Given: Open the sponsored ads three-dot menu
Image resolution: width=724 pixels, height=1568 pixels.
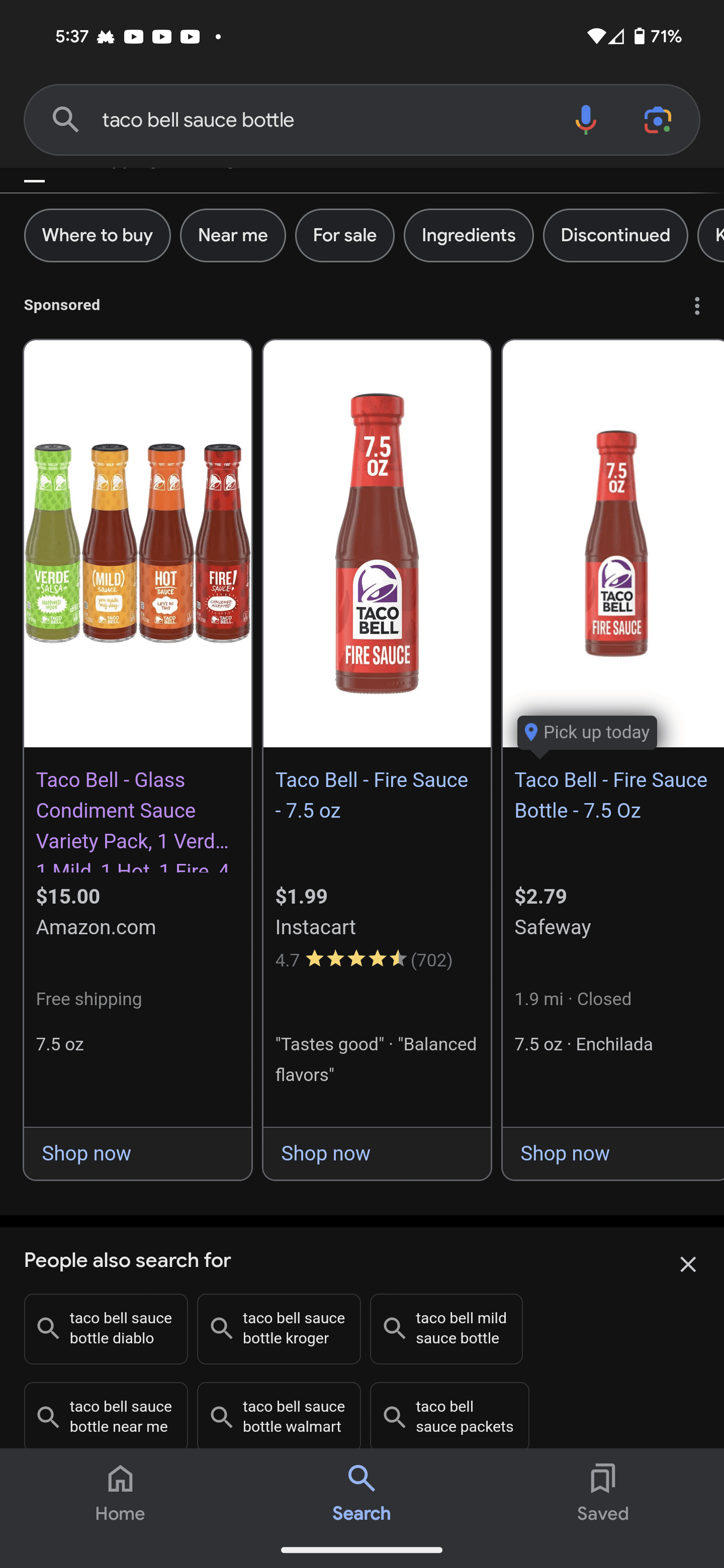Looking at the screenshot, I should click(x=697, y=306).
